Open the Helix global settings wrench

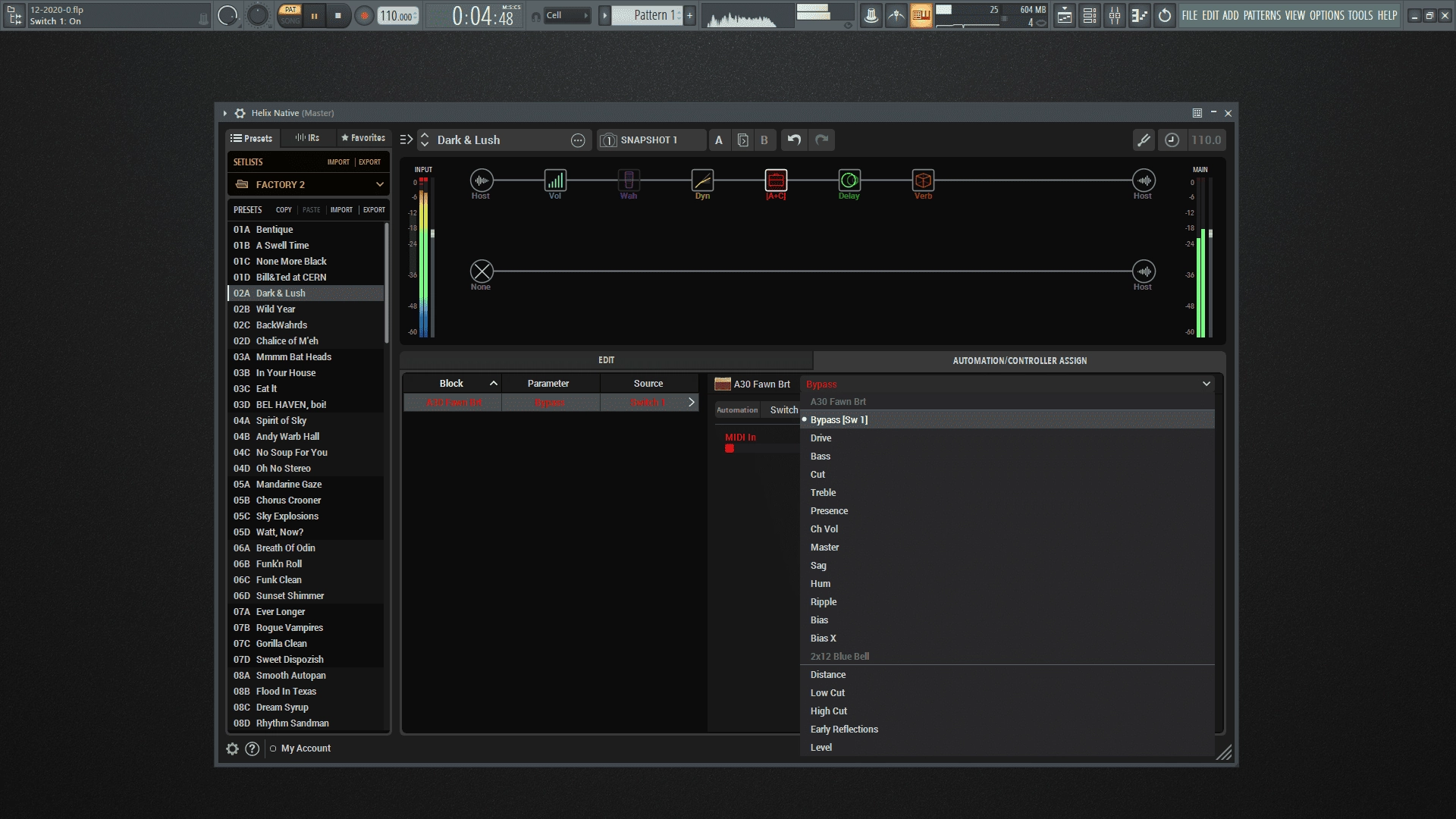1144,140
